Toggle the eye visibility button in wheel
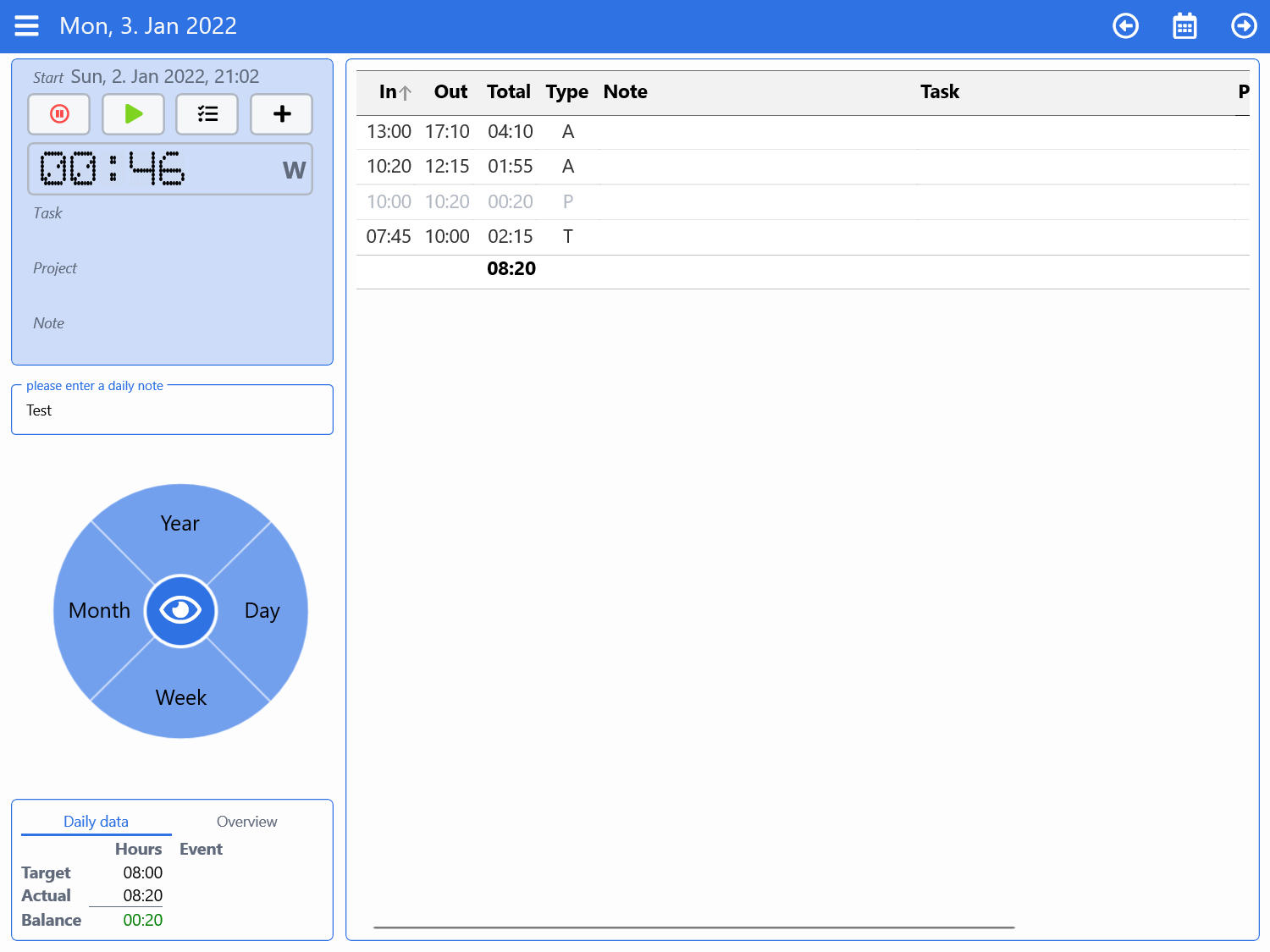This screenshot has width=1270, height=952. click(180, 610)
